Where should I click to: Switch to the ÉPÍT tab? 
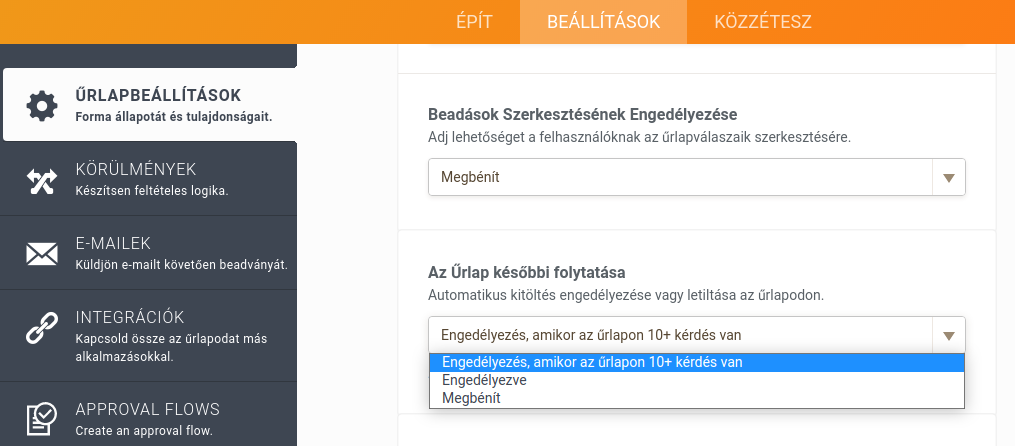474,22
